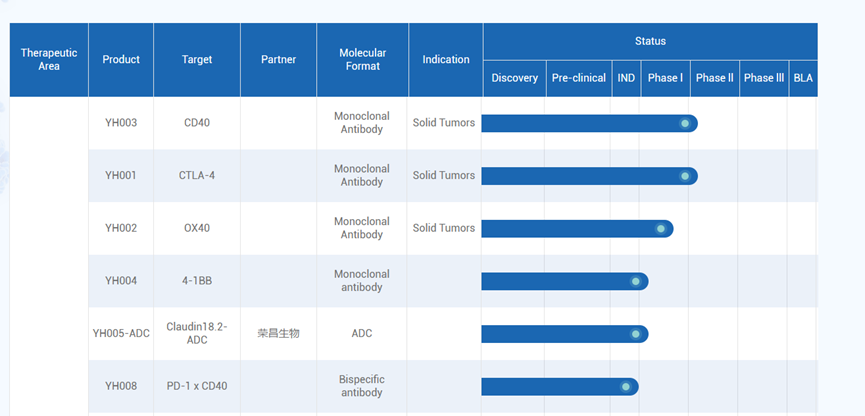The width and height of the screenshot is (865, 416).
Task: Select the Phase II stage header
Action: tap(714, 78)
